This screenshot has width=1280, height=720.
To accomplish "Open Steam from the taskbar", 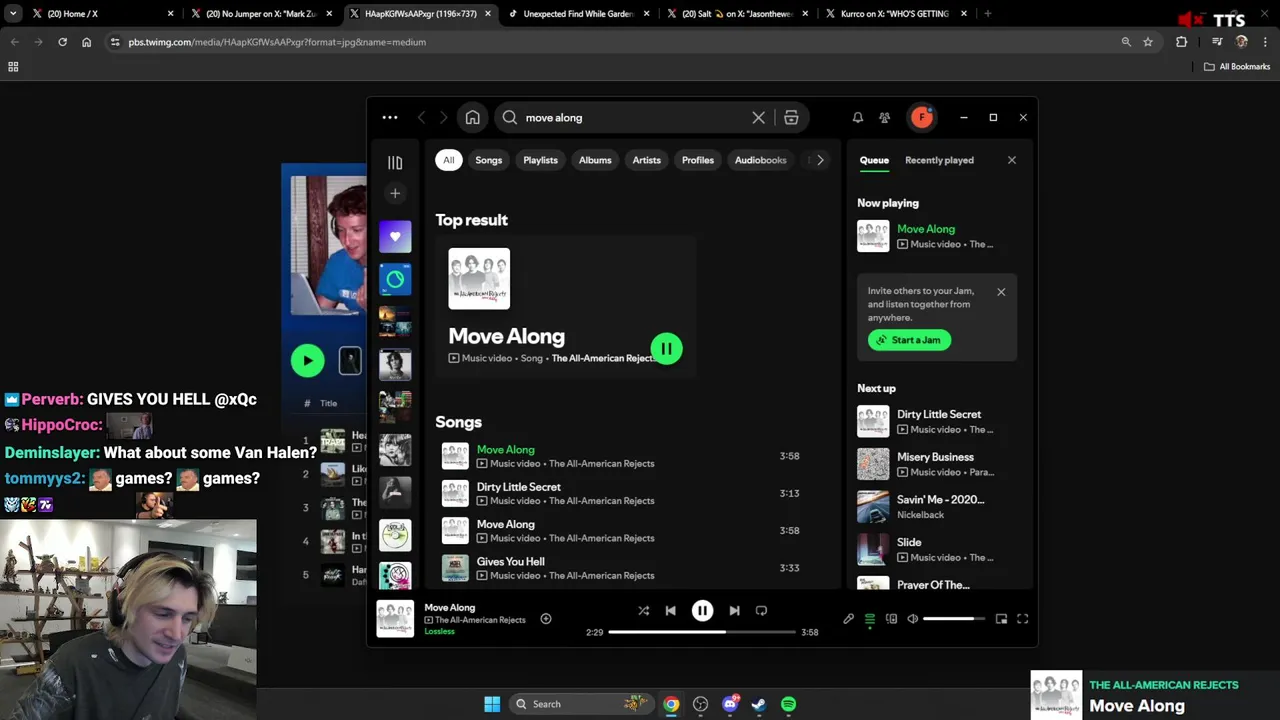I will [760, 704].
